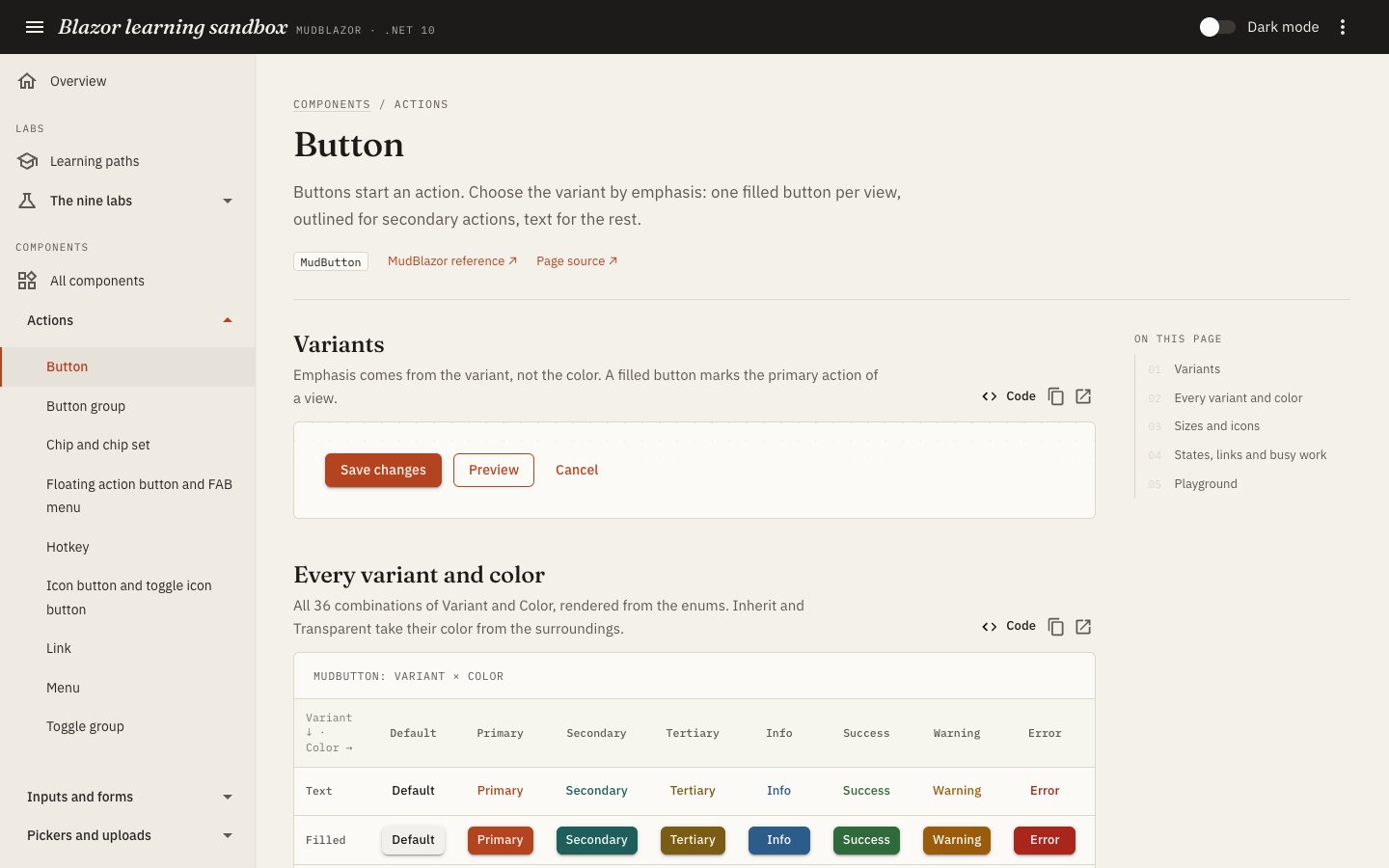Jump to States, links and busy work
Viewport: 1389px width, 868px height.
[1250, 455]
